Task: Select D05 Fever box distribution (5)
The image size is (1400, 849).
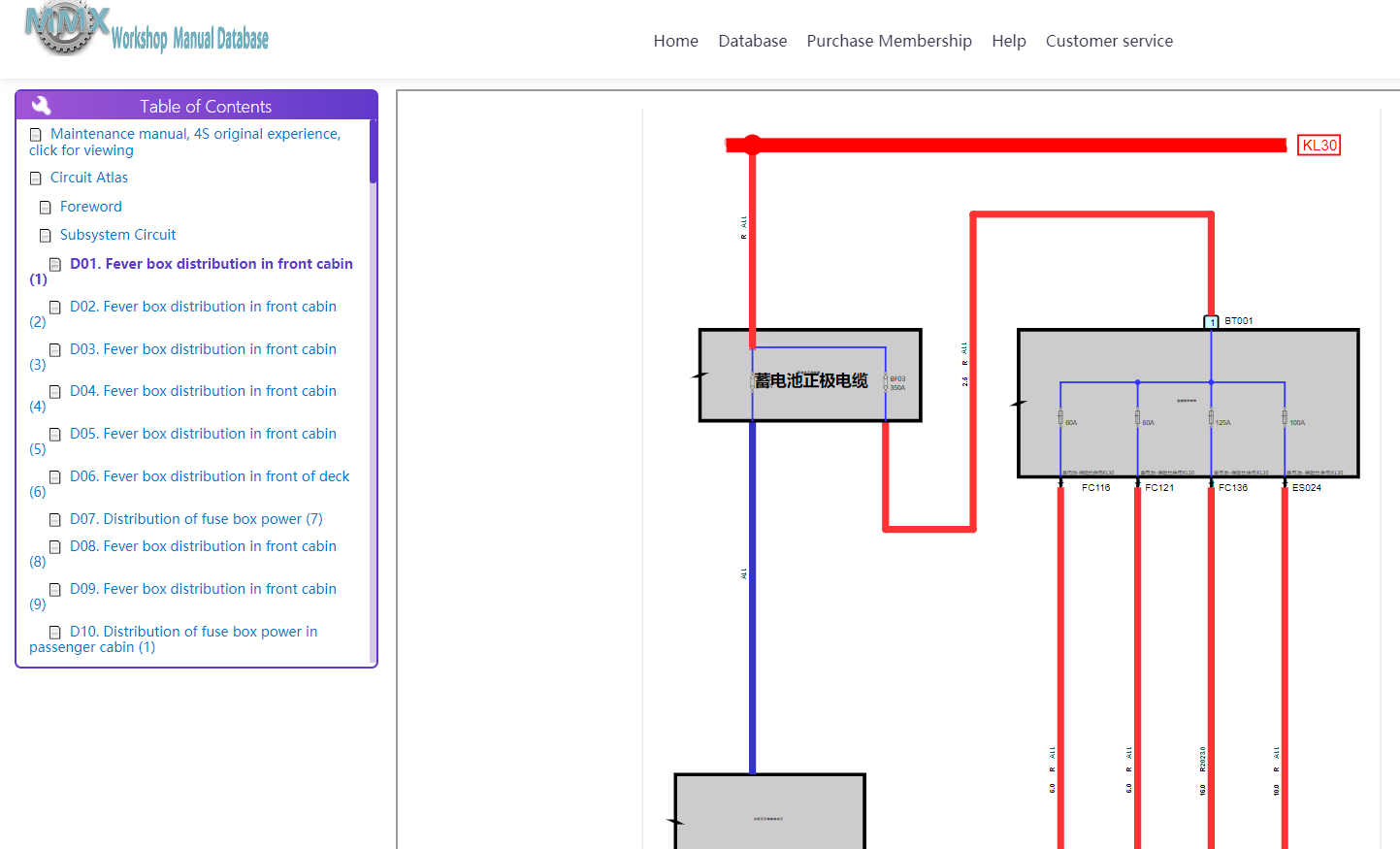Action: (183, 441)
